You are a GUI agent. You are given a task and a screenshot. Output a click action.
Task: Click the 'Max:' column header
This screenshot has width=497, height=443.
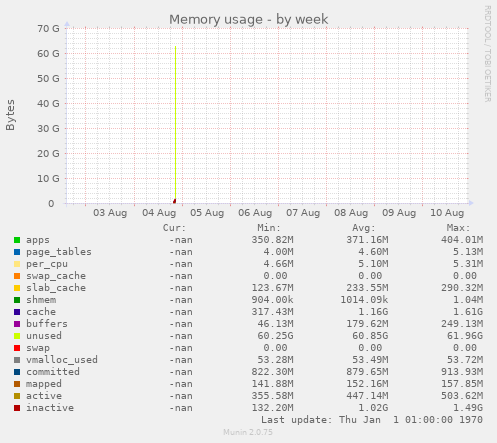[x=459, y=228]
